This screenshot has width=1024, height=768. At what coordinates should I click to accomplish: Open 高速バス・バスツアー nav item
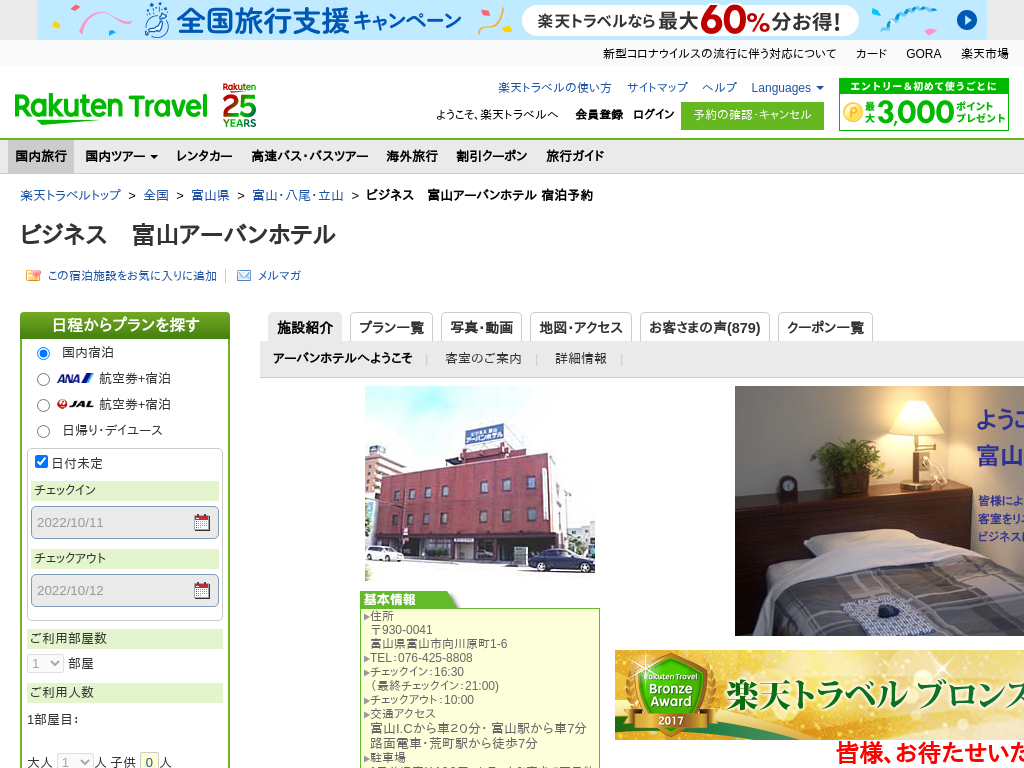click(310, 156)
